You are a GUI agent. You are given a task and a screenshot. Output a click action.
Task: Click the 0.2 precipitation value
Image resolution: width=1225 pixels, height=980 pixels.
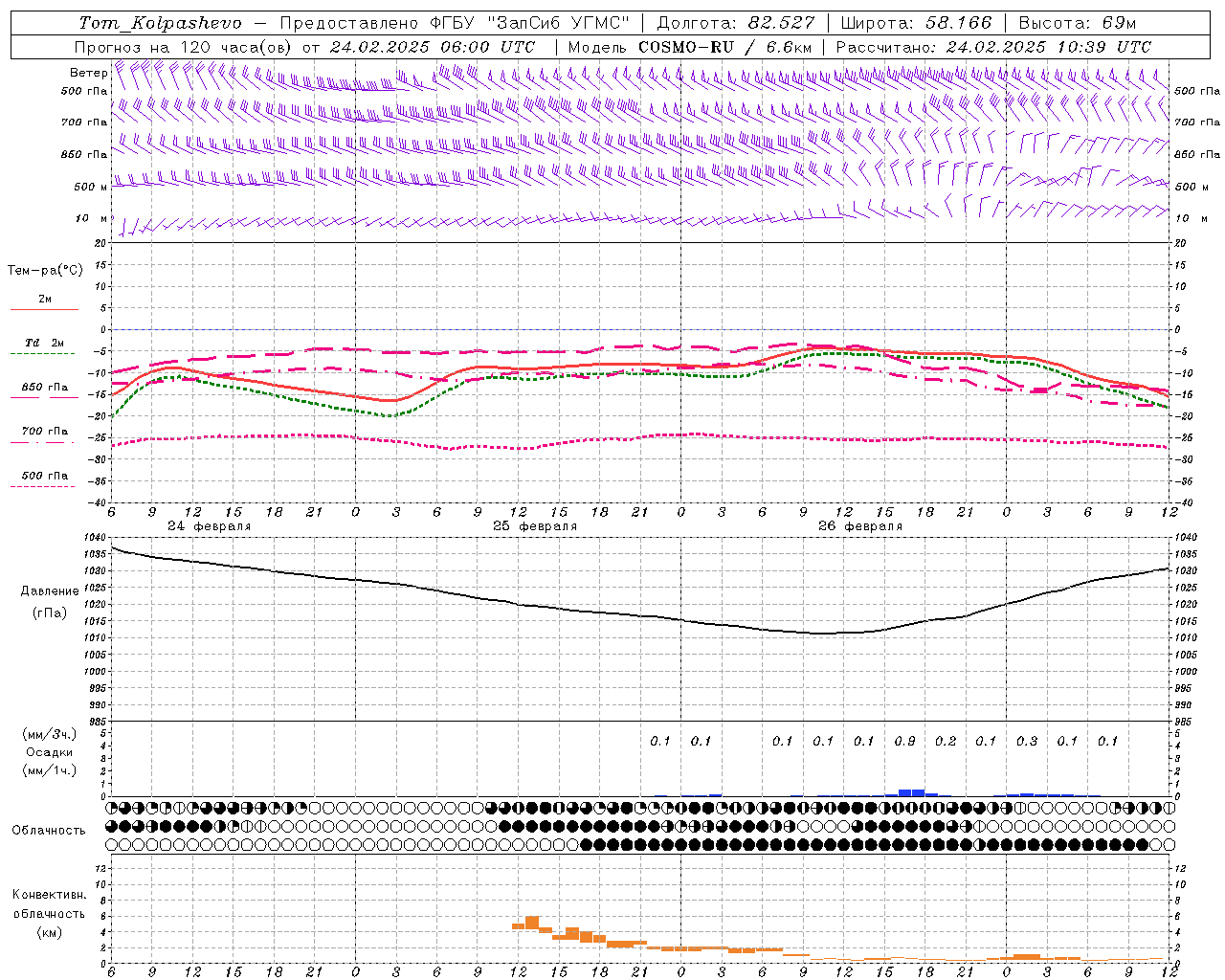(946, 742)
